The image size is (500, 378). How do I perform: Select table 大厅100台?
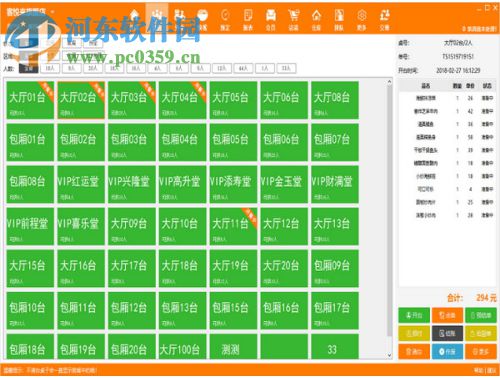[x=182, y=347]
